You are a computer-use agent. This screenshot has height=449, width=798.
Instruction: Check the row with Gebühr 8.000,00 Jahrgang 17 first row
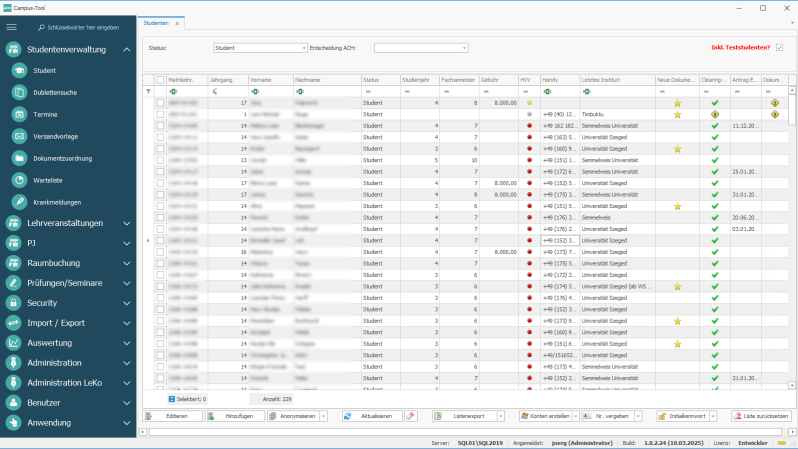[x=160, y=103]
